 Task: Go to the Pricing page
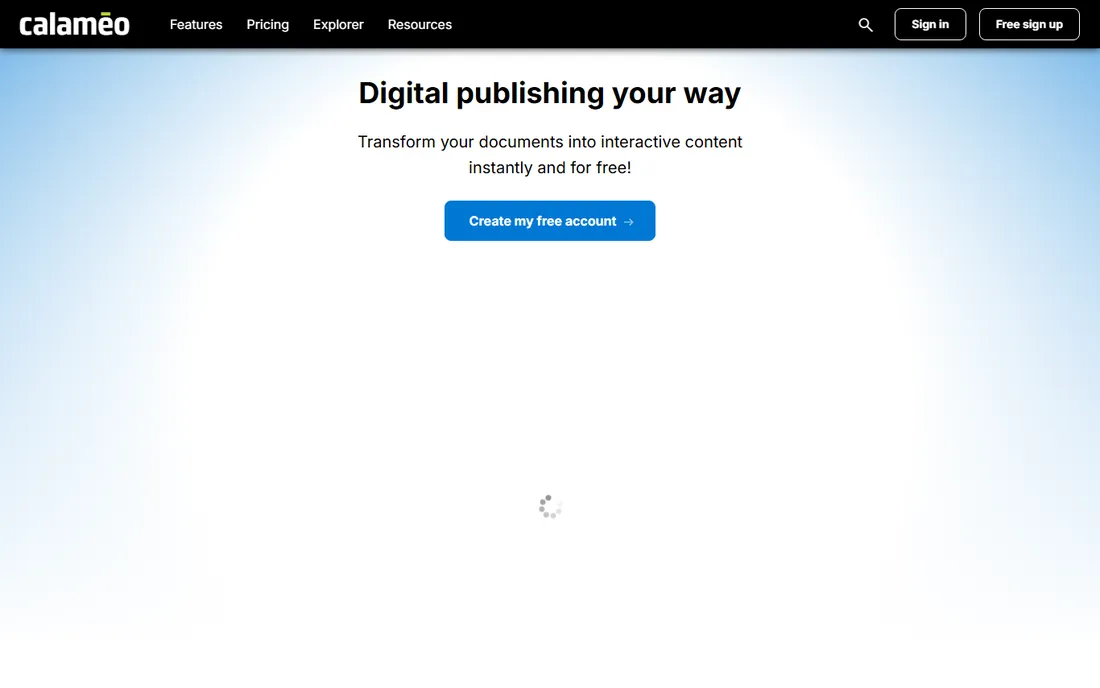click(267, 25)
